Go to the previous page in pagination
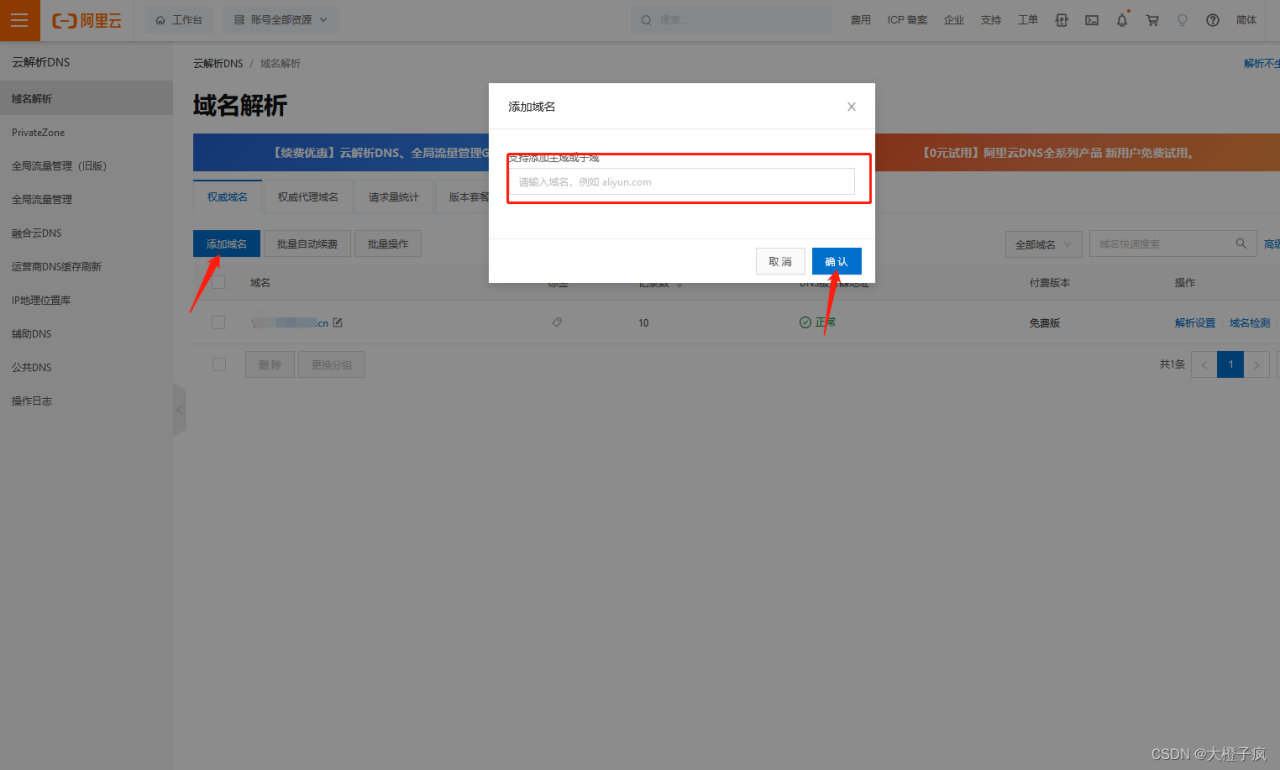 click(1204, 365)
